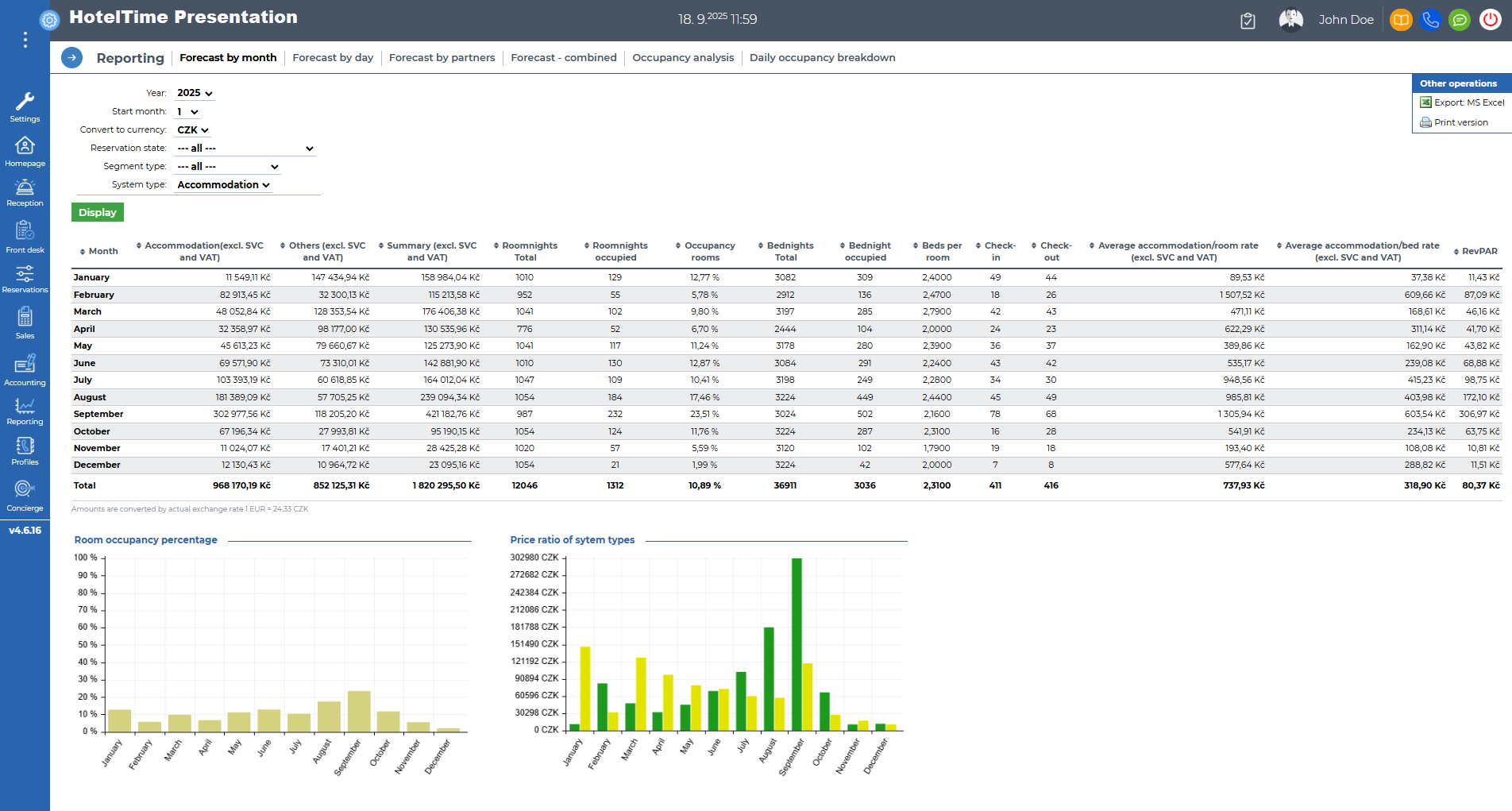Viewport: 1512px width, 811px height.
Task: Click Export: MS Excel link
Action: 1468,102
